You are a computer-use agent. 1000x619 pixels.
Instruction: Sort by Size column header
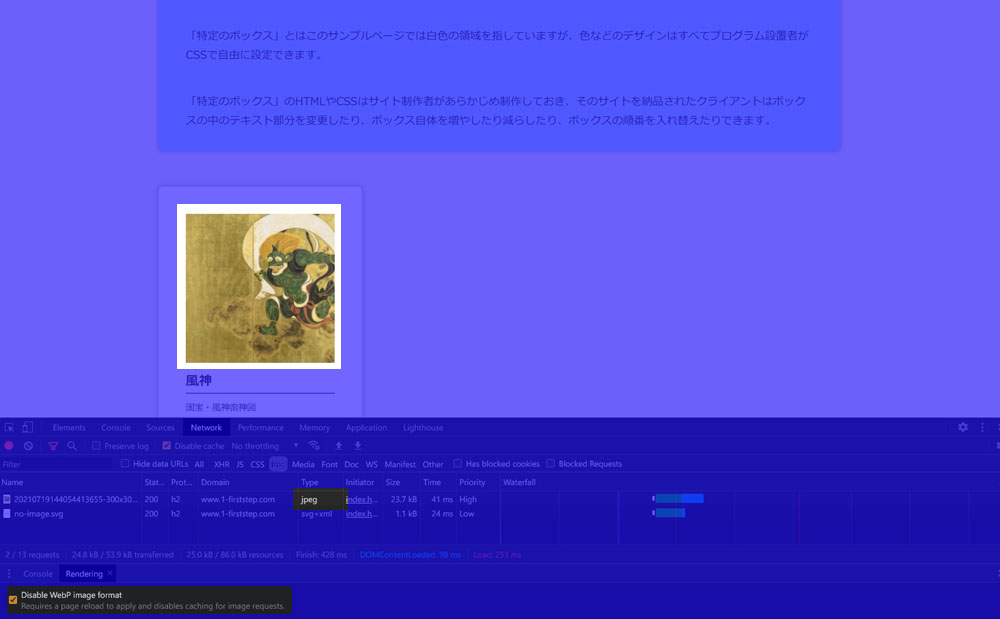point(401,483)
